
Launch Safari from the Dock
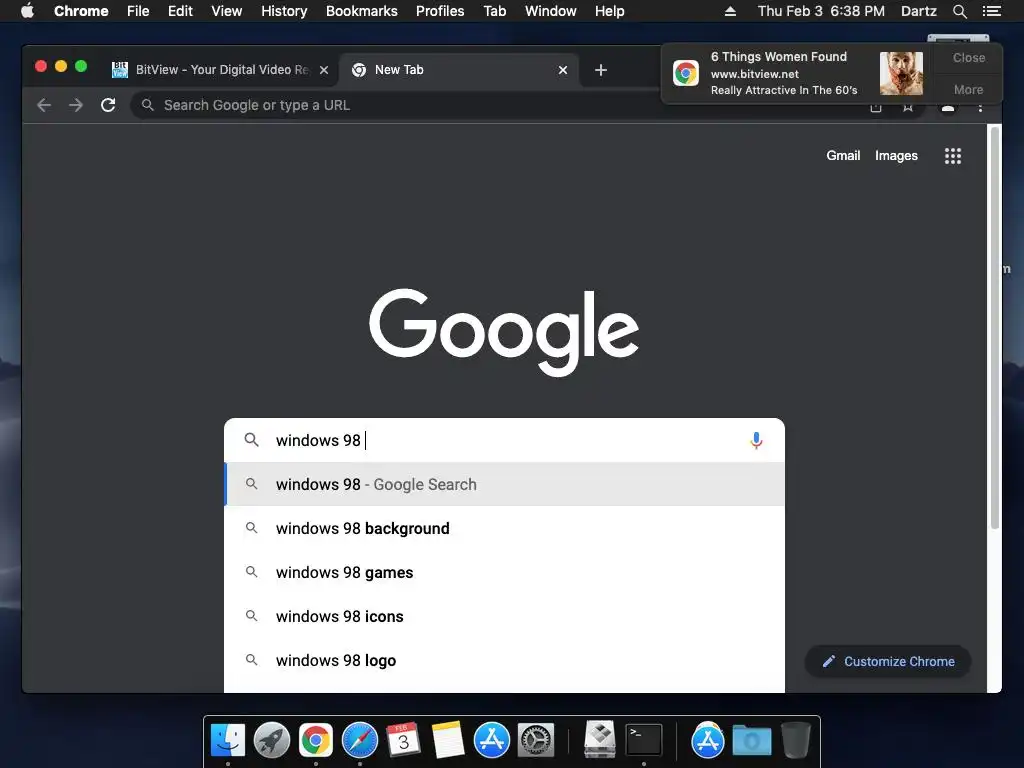tap(360, 741)
